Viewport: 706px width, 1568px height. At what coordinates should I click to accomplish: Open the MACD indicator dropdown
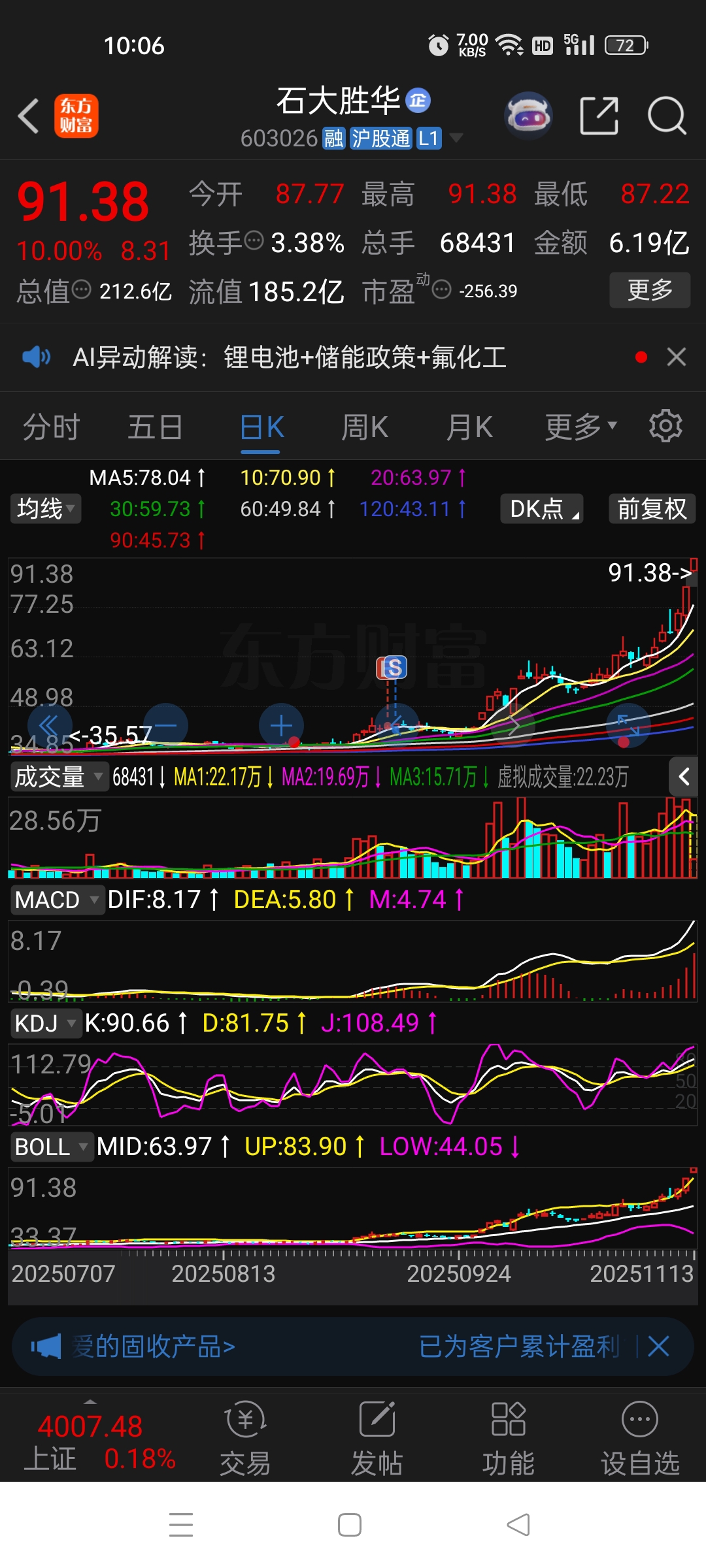pos(58,900)
